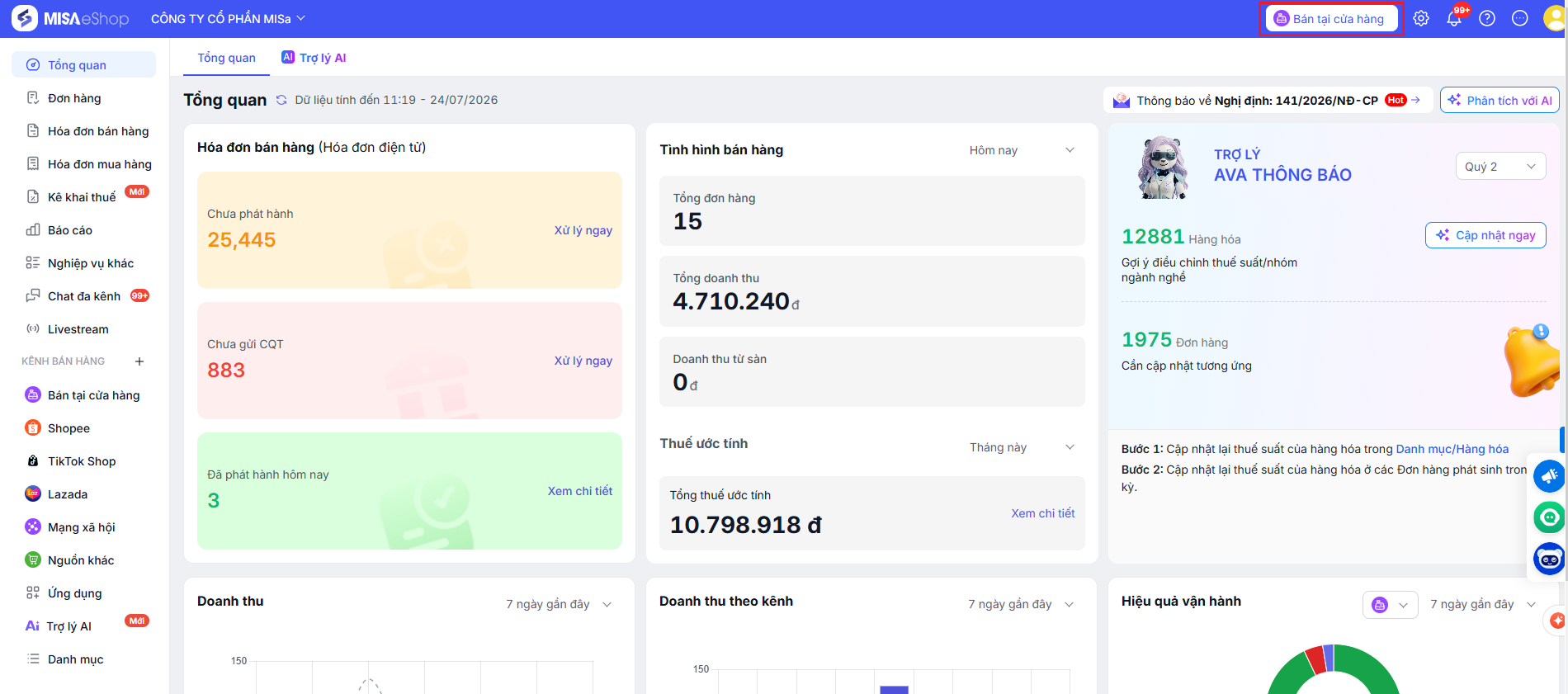1568x694 pixels.
Task: Click the Danh mục list icon
Action: click(x=33, y=659)
